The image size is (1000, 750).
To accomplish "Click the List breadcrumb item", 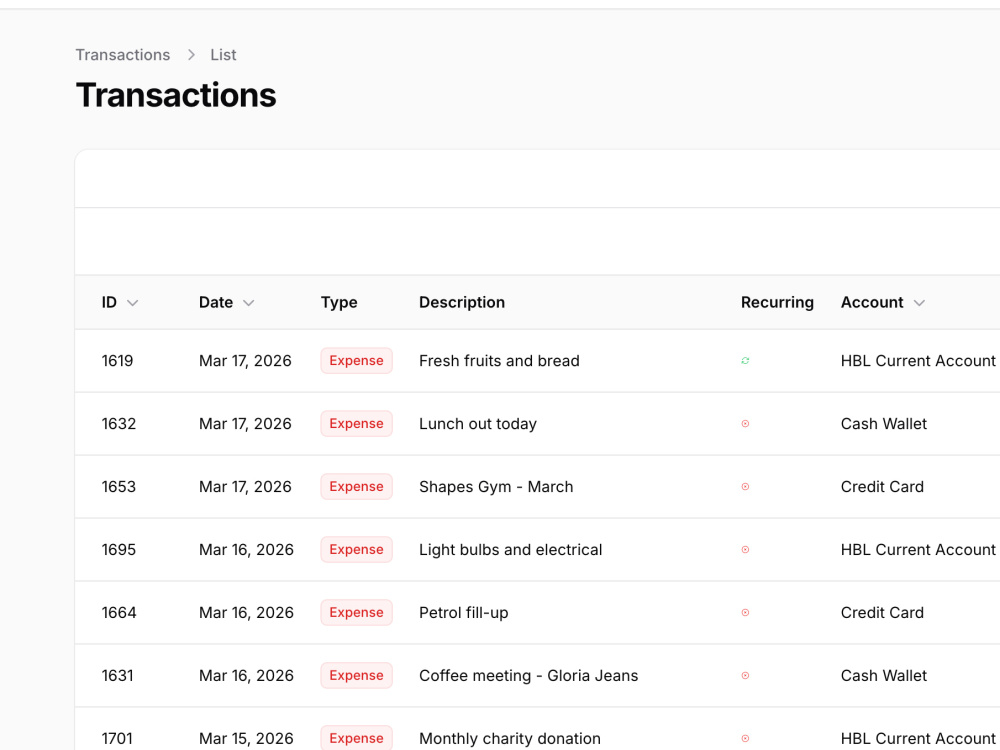I will pyautogui.click(x=223, y=55).
